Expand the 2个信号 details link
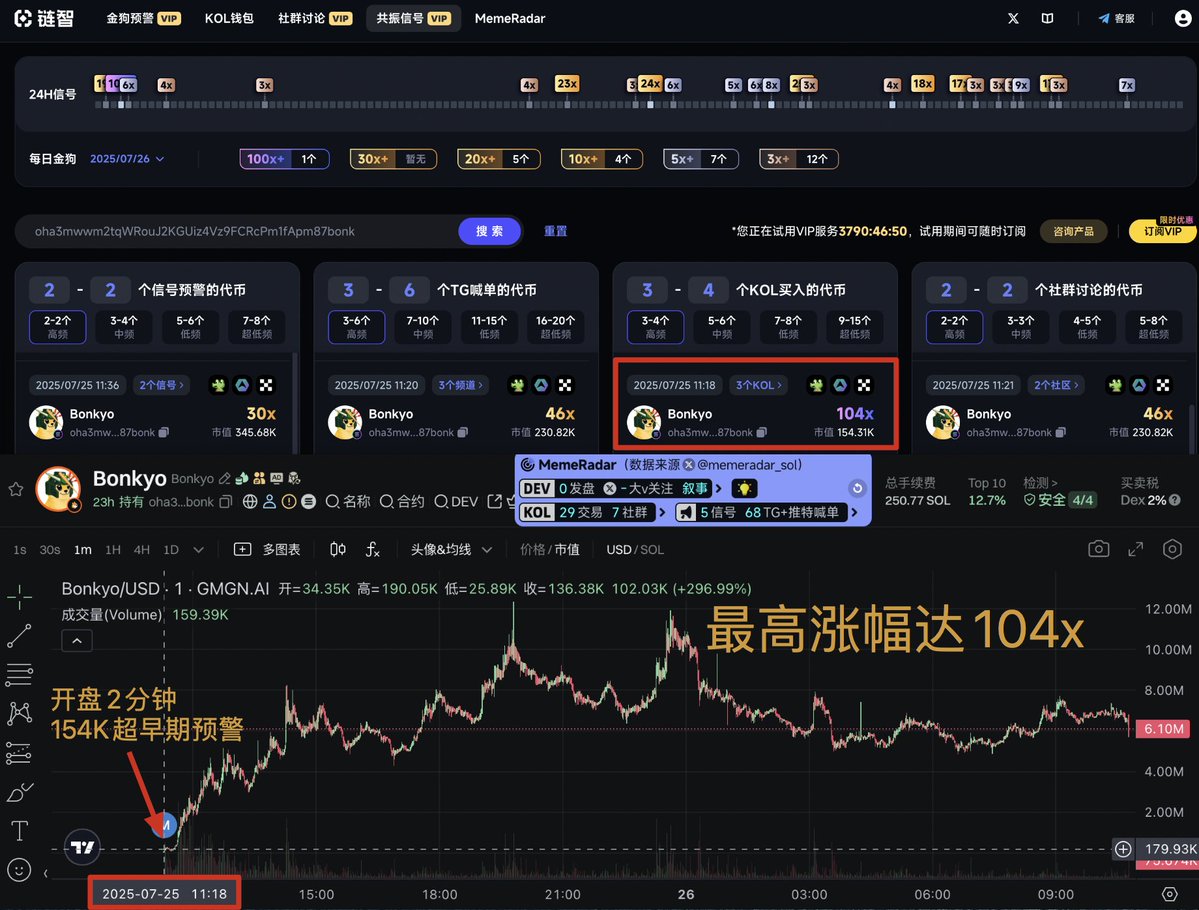Screen dimensions: 1199x910 tap(161, 385)
